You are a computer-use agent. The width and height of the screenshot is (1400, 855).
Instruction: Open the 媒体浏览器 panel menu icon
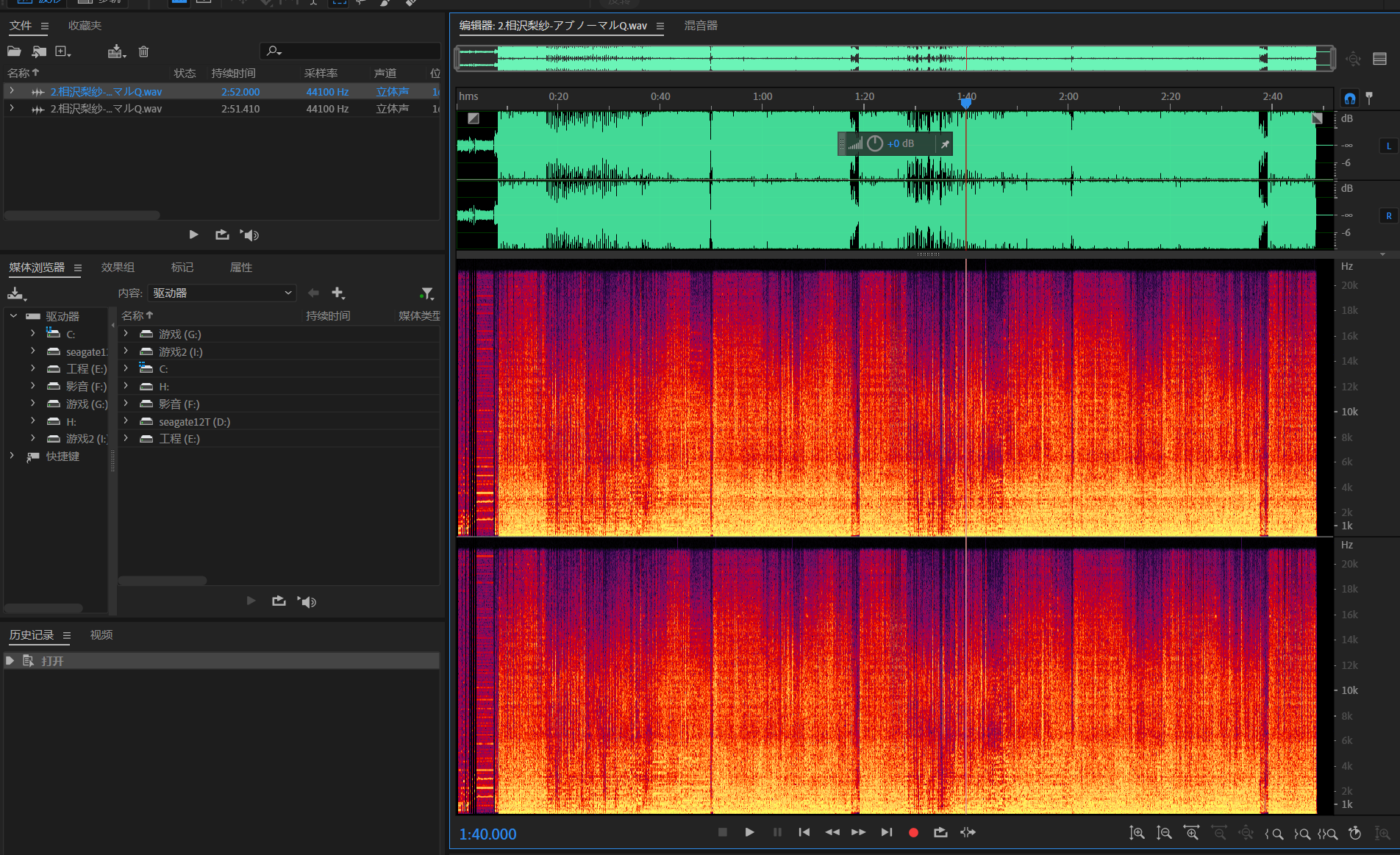tap(77, 268)
